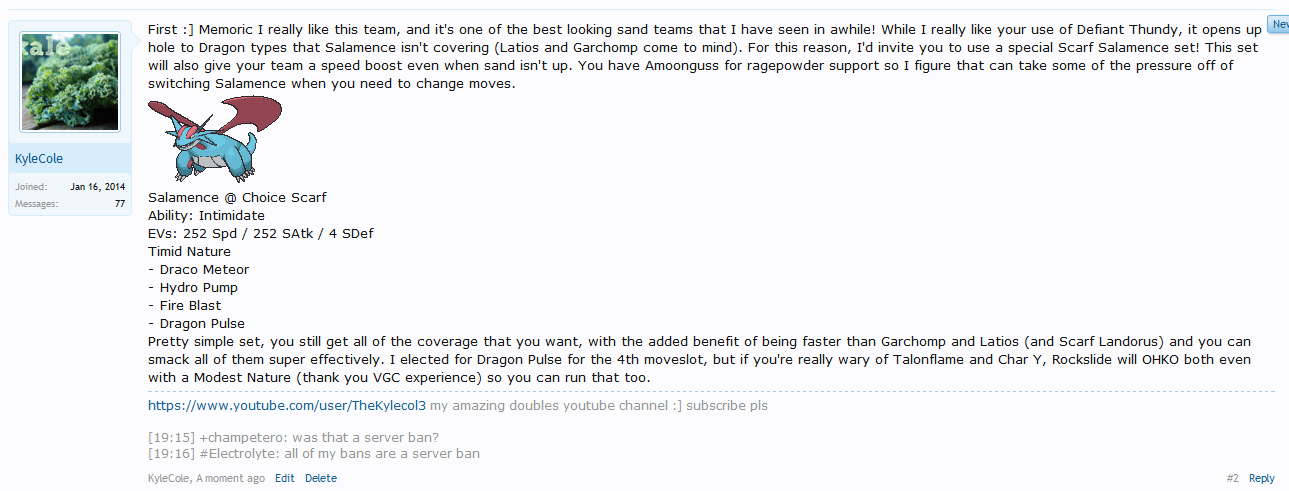The width and height of the screenshot is (1289, 491).
Task: Open the #2 post permalink
Action: [x=1232, y=479]
